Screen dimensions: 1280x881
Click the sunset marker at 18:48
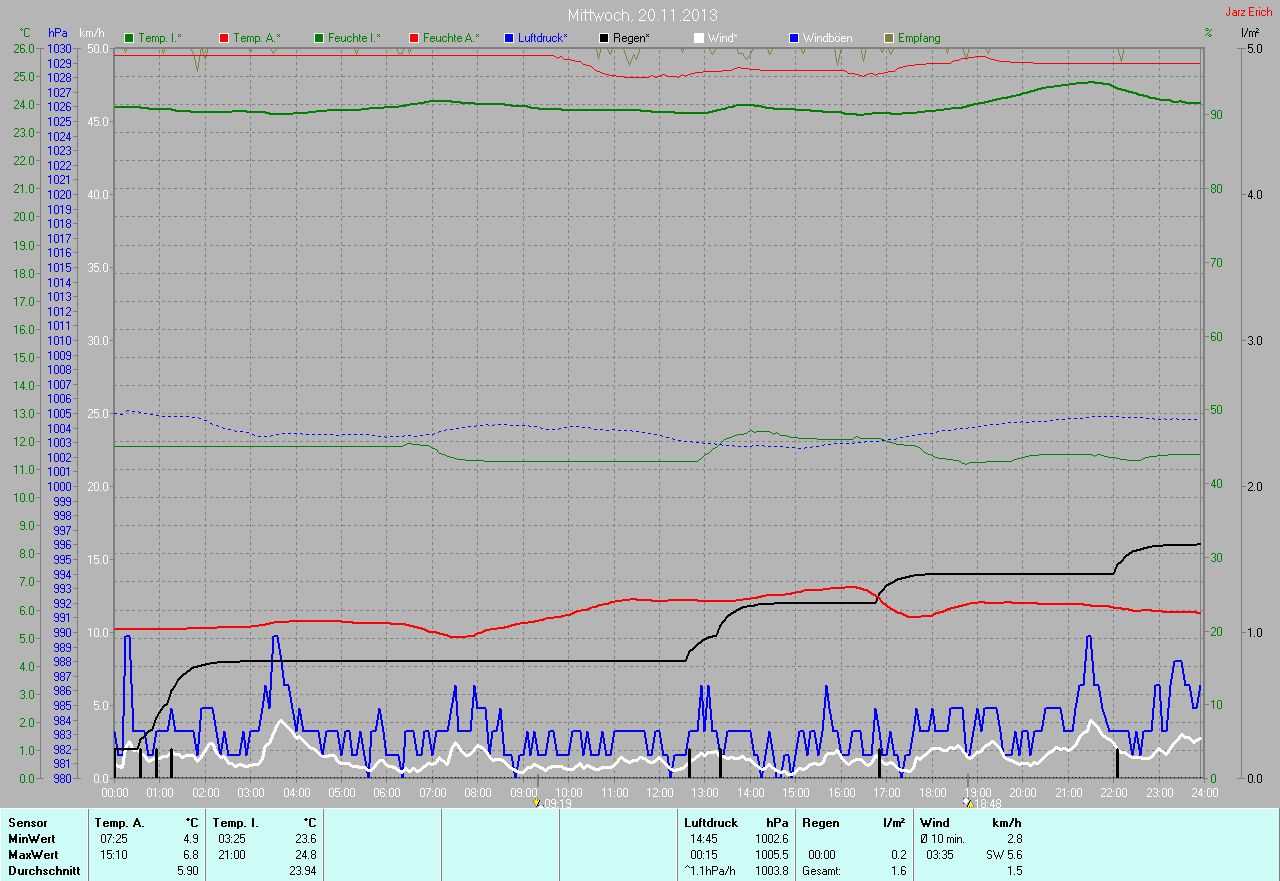[967, 803]
